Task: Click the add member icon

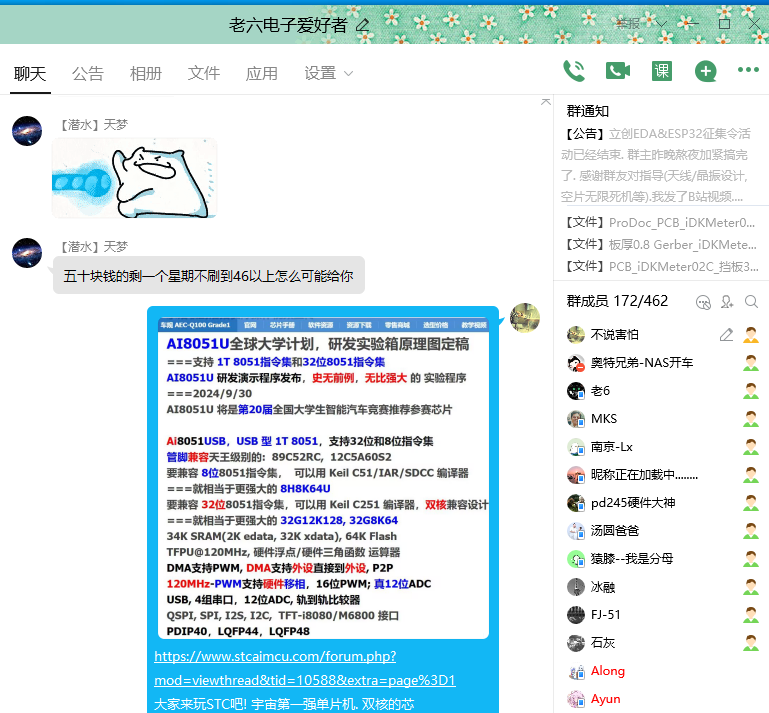Action: [727, 302]
